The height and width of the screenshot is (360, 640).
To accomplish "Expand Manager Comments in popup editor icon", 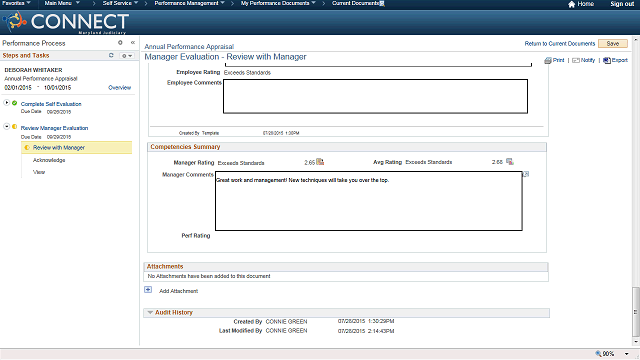I will click(x=526, y=174).
